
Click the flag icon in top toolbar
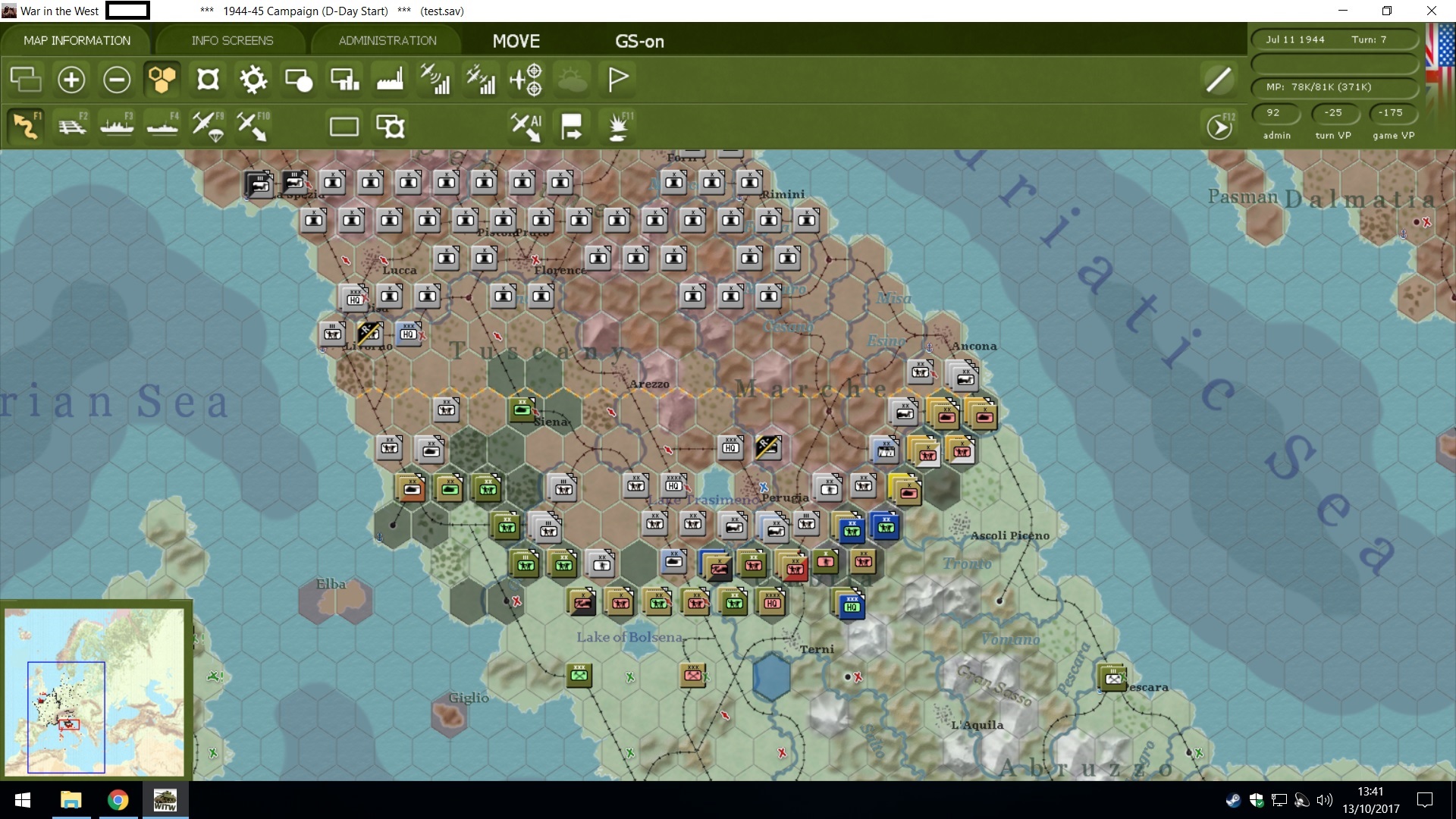click(x=618, y=79)
